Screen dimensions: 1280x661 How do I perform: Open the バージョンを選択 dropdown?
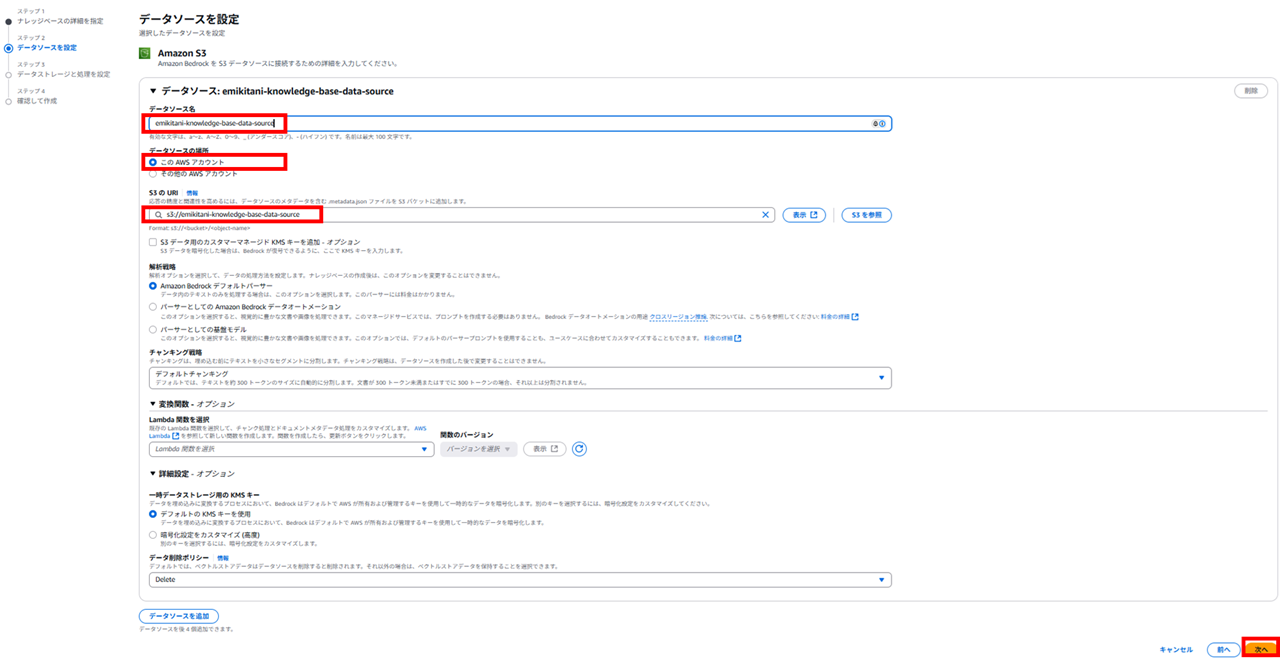point(479,449)
